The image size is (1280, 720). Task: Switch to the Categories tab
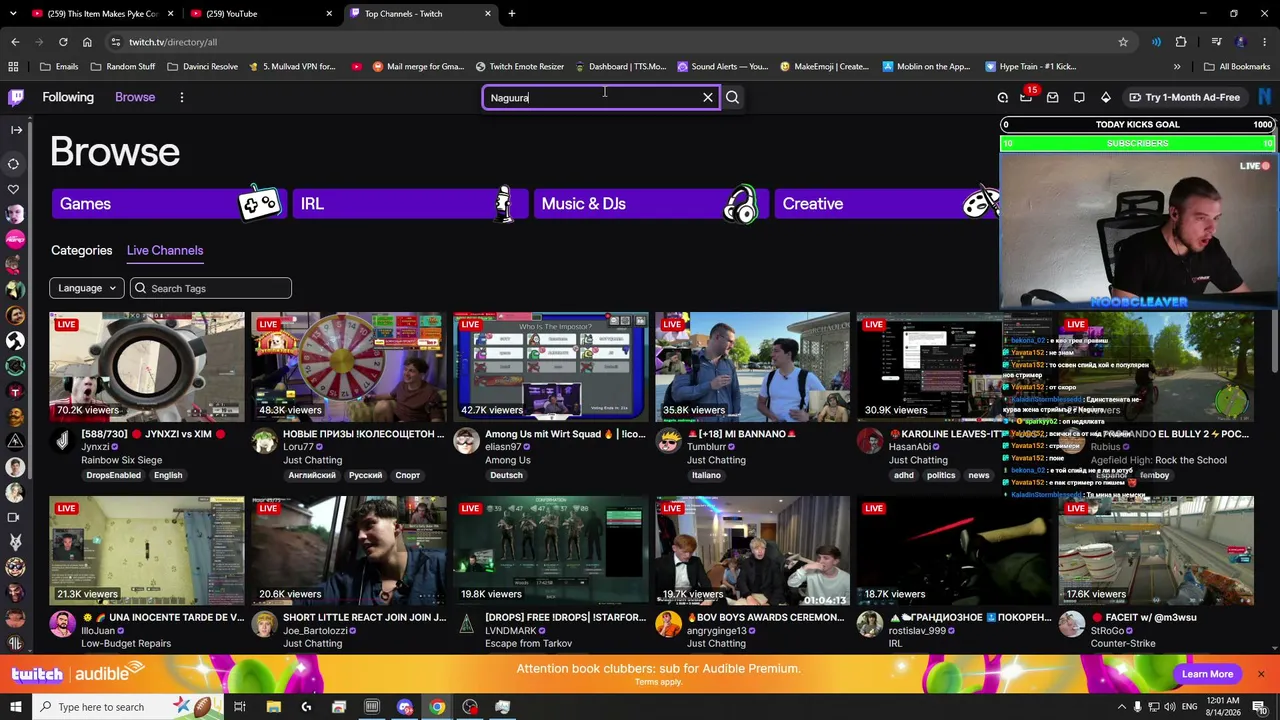point(82,251)
